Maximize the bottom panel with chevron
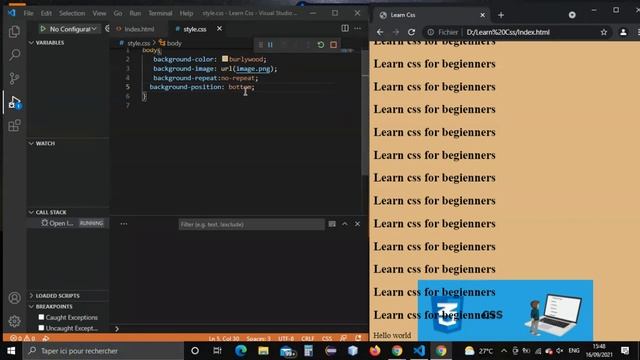 tap(345, 224)
